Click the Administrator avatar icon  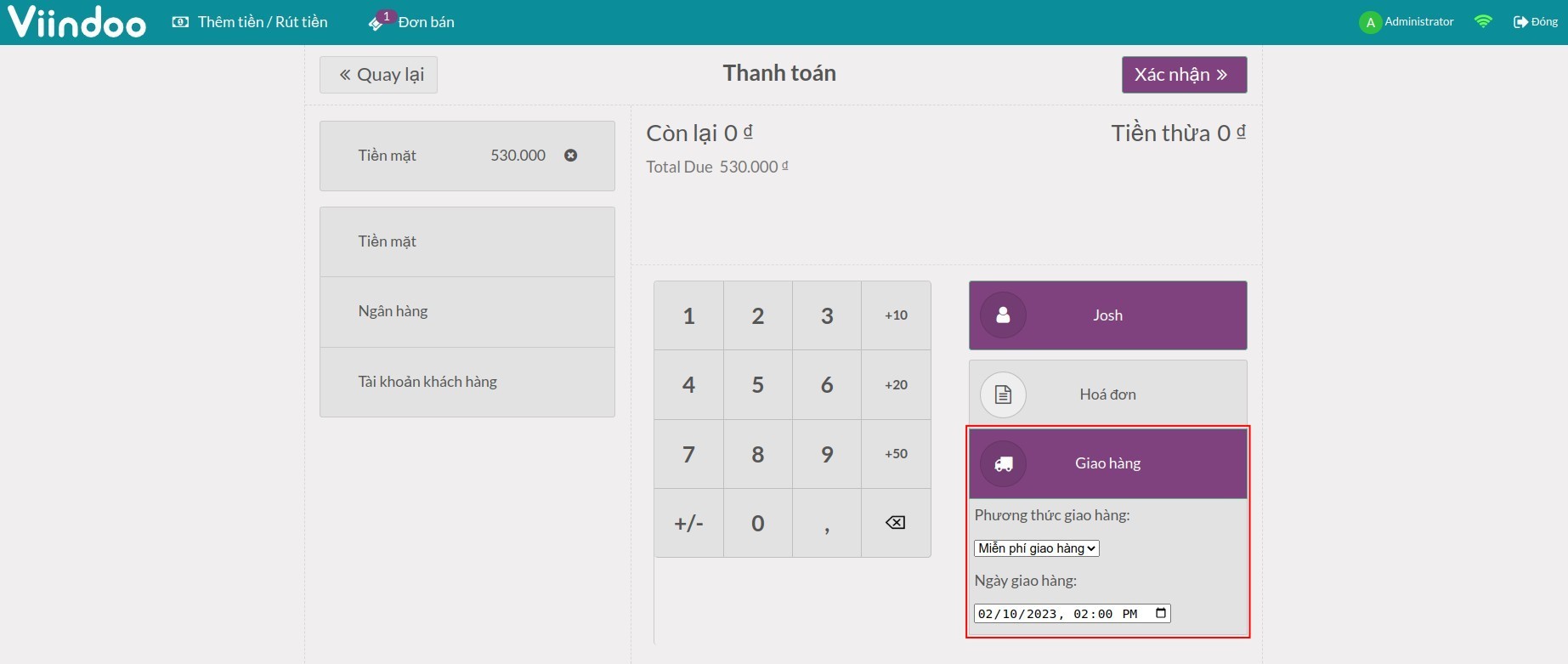click(1369, 23)
